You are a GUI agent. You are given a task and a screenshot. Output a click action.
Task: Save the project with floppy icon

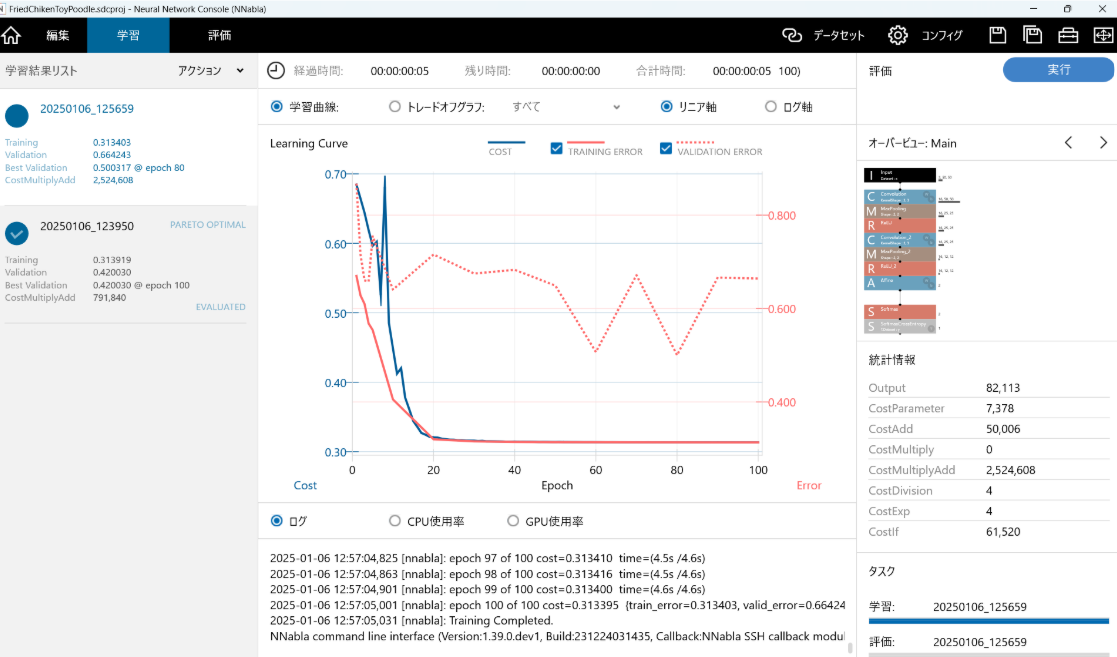[997, 35]
